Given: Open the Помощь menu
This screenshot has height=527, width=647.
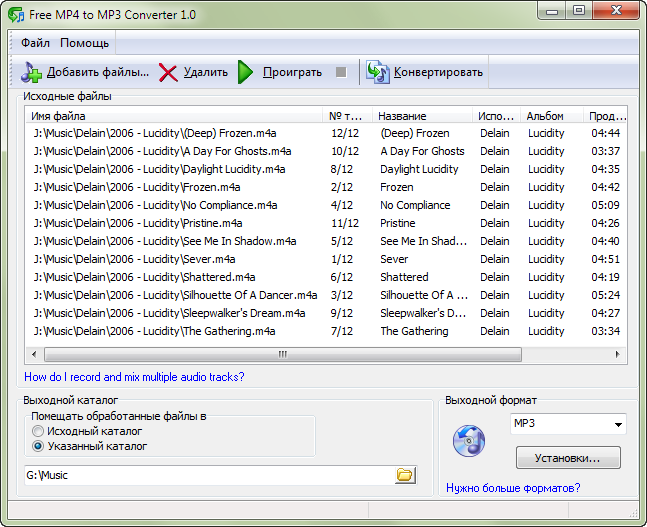Looking at the screenshot, I should point(85,43).
